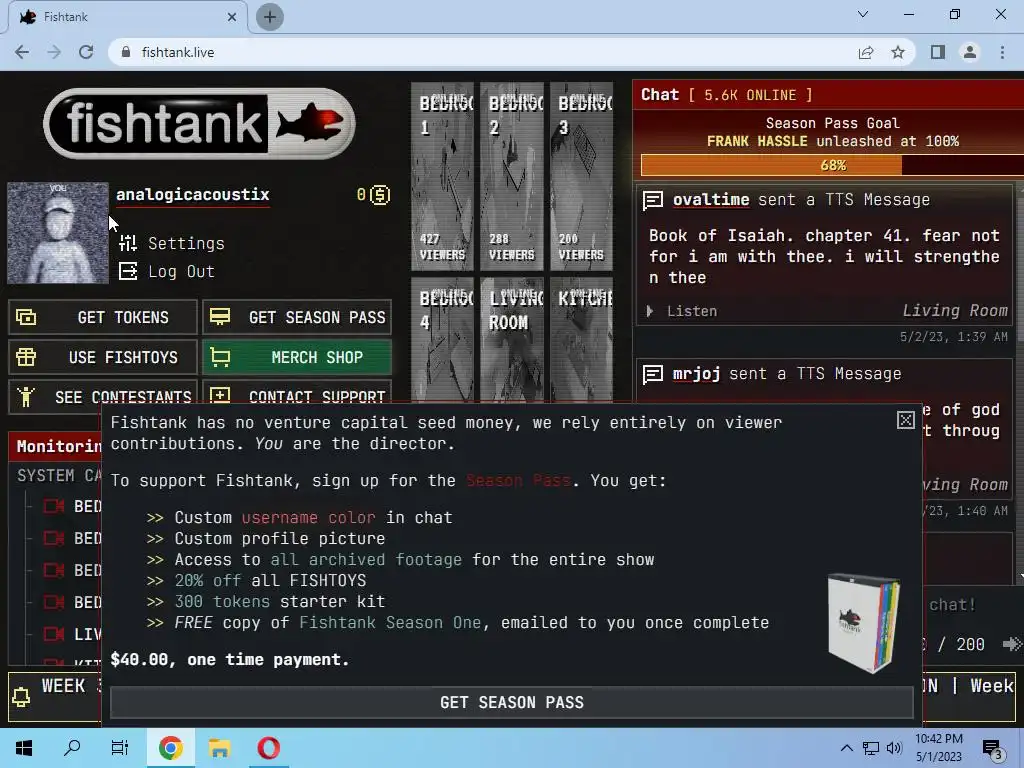Open the Chrome profile menu

pyautogui.click(x=970, y=52)
